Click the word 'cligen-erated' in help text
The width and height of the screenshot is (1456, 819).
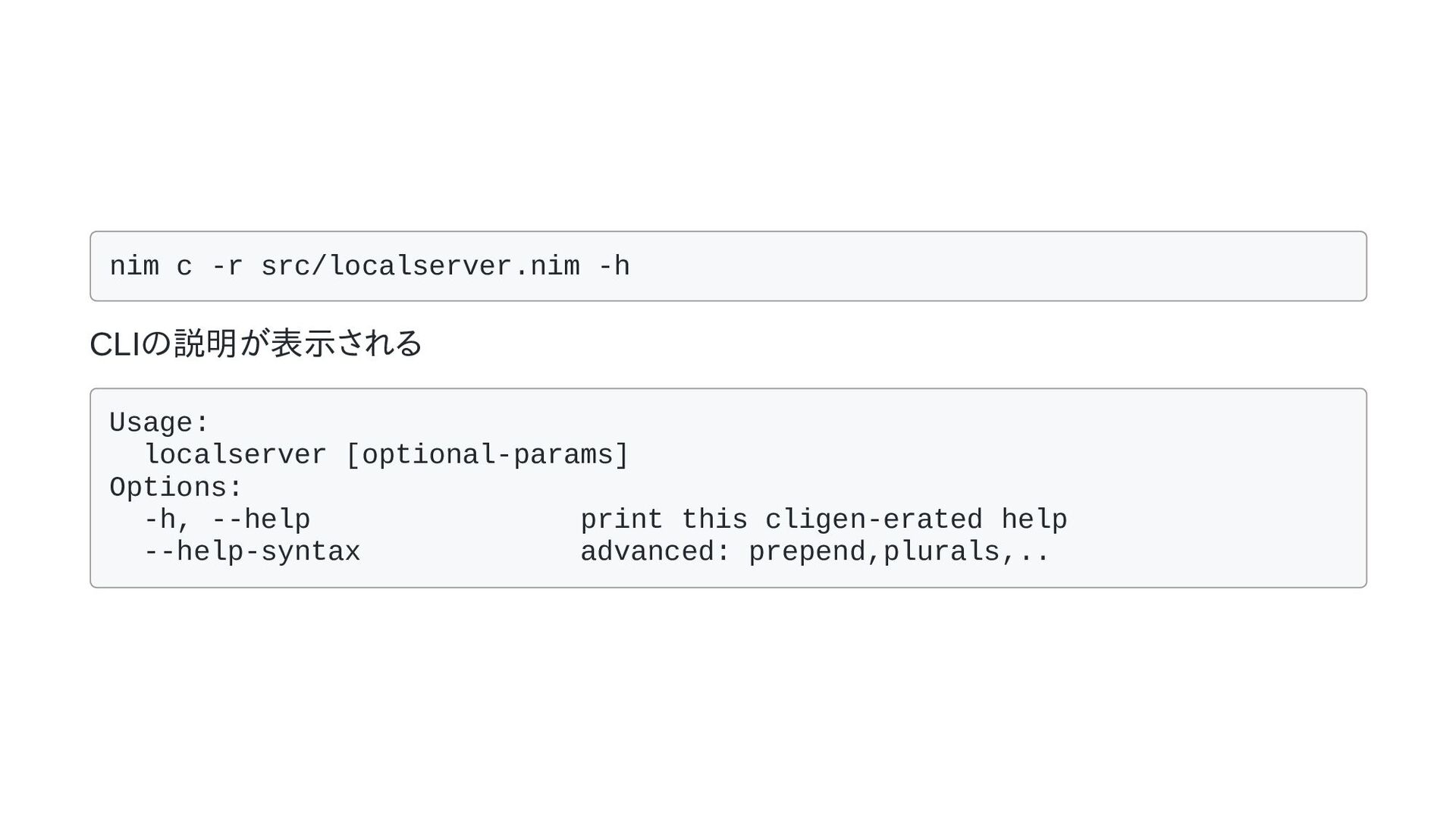coord(874,520)
